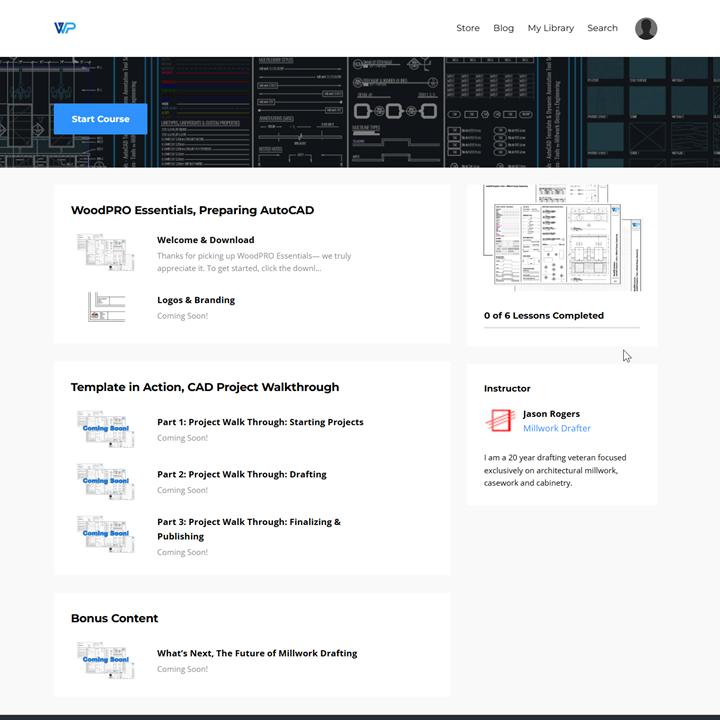Click WoodPRO Essentials, Preparing AutoCAD heading

tap(192, 210)
